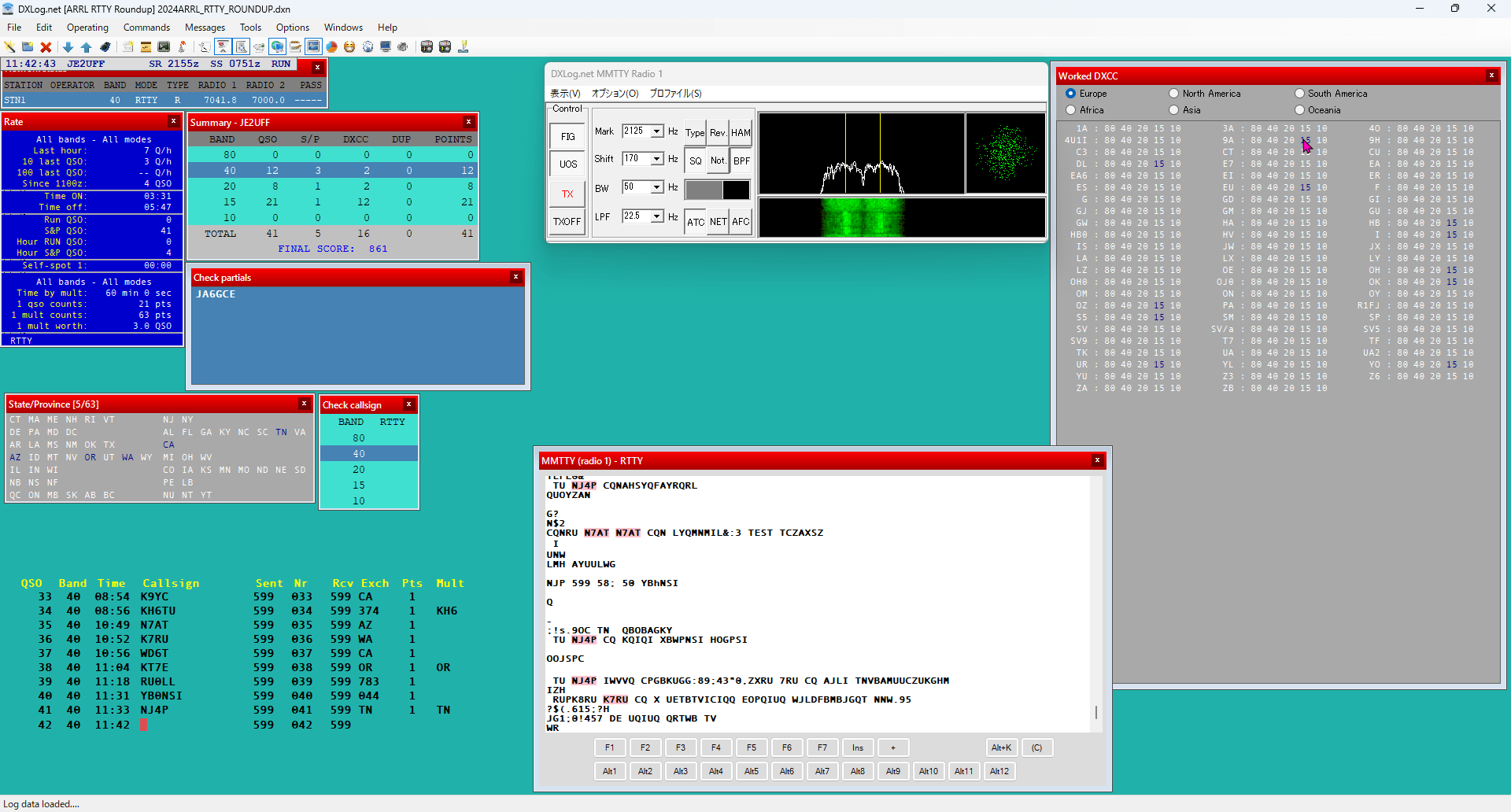
Task: Select the Asia radio button
Action: [1174, 110]
